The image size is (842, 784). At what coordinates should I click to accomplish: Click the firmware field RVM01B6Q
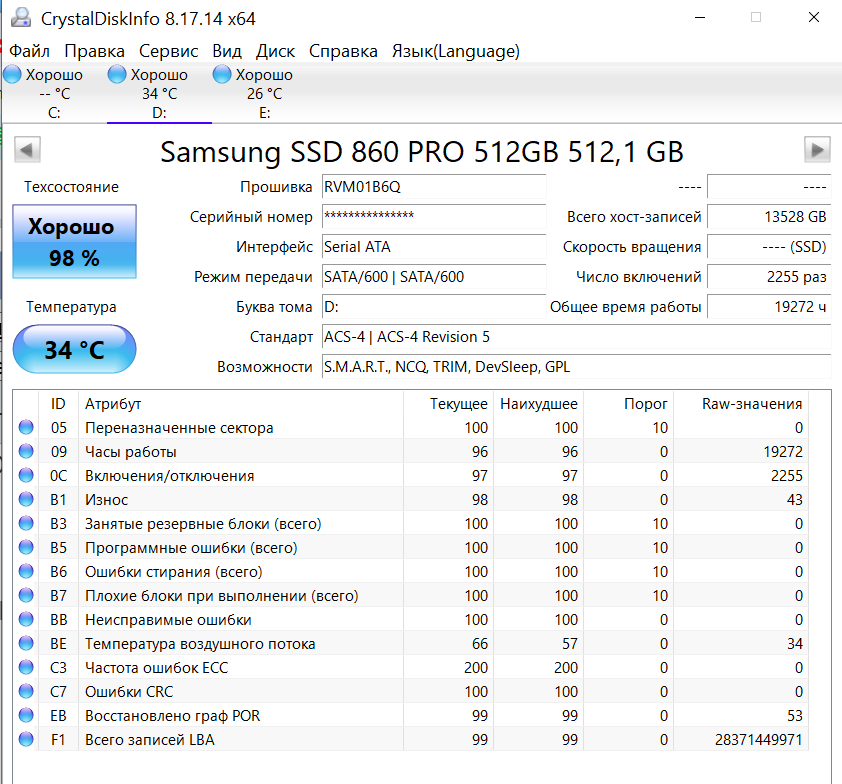[x=433, y=187]
